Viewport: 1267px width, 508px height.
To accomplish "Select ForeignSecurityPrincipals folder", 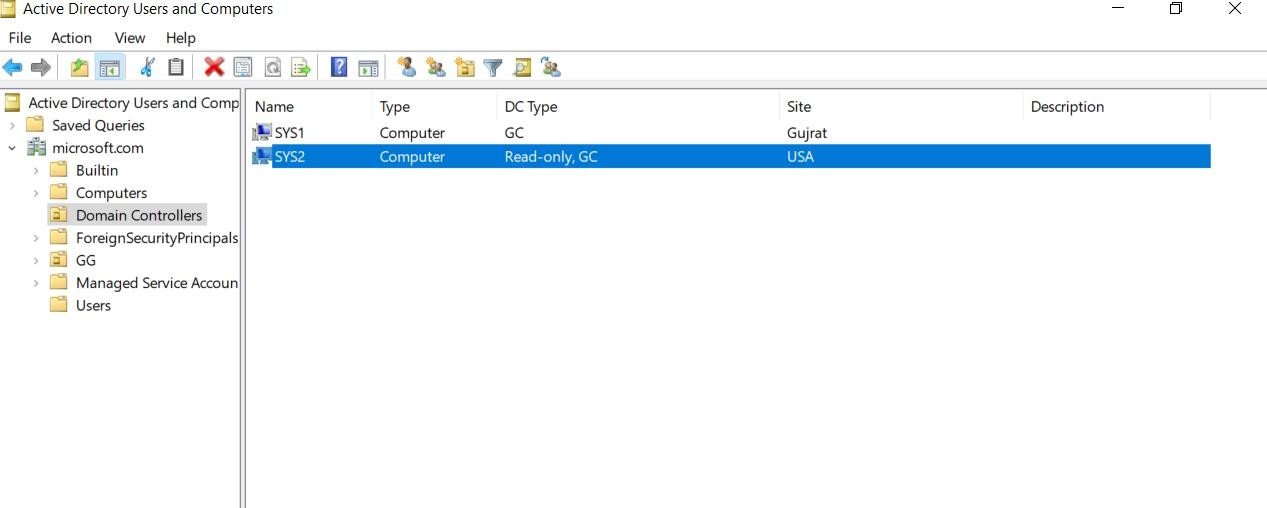I will coord(157,238).
